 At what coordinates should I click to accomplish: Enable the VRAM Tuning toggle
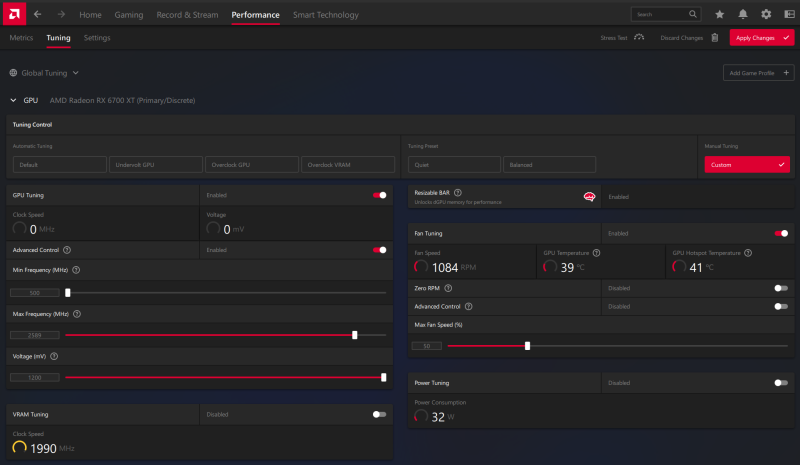(x=380, y=414)
